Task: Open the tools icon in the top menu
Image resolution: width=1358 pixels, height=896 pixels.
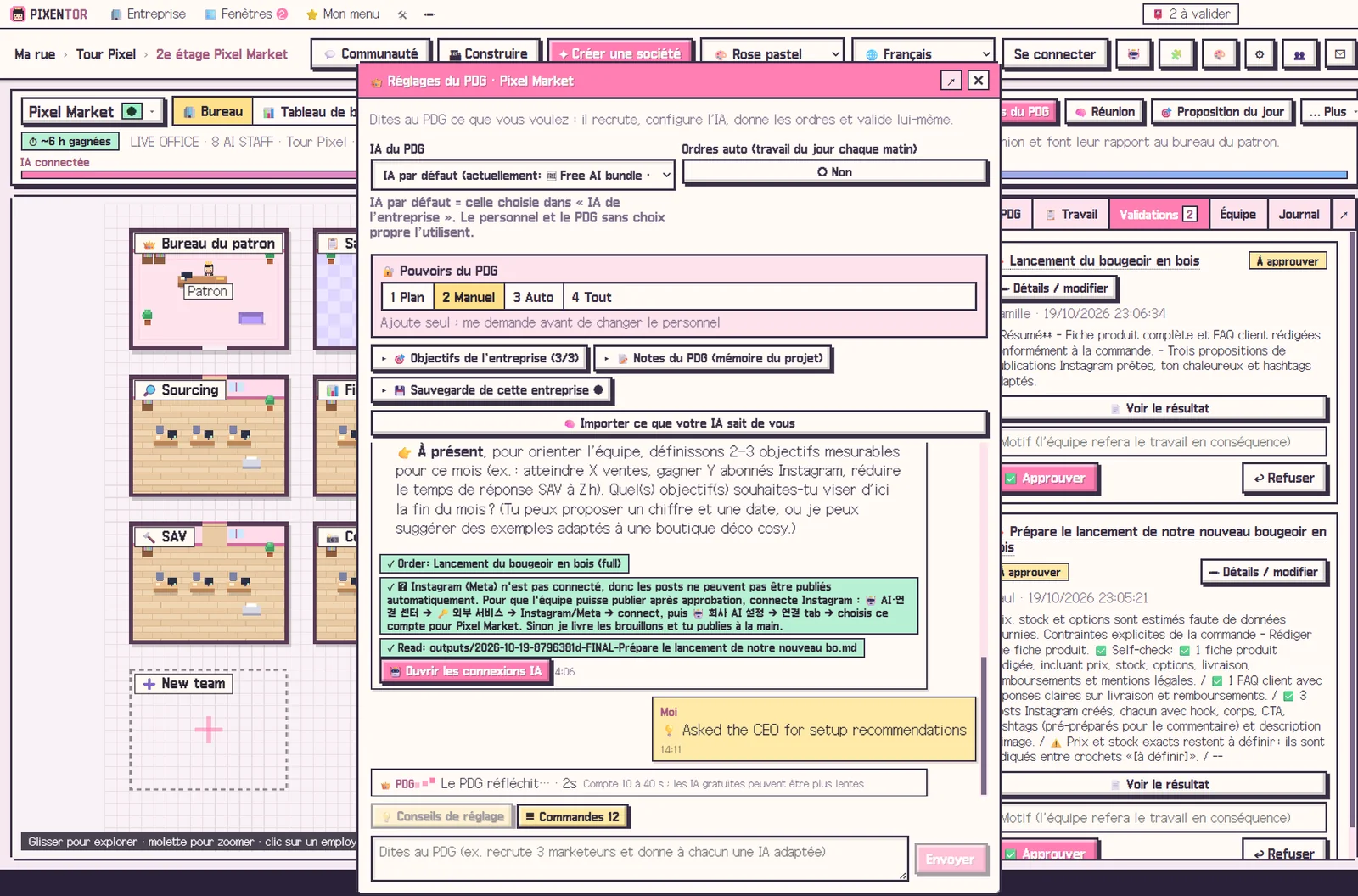Action: click(402, 14)
